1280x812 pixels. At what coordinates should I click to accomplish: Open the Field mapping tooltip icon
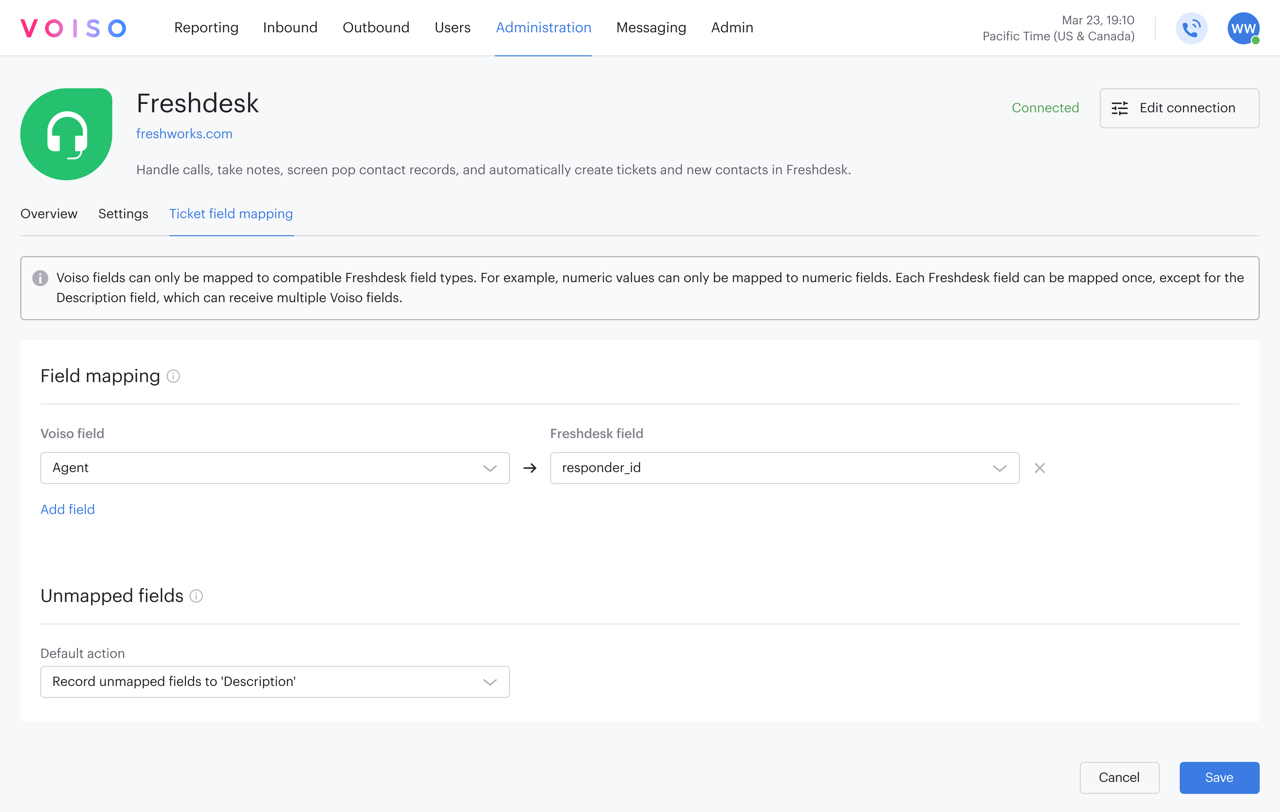[x=173, y=376]
